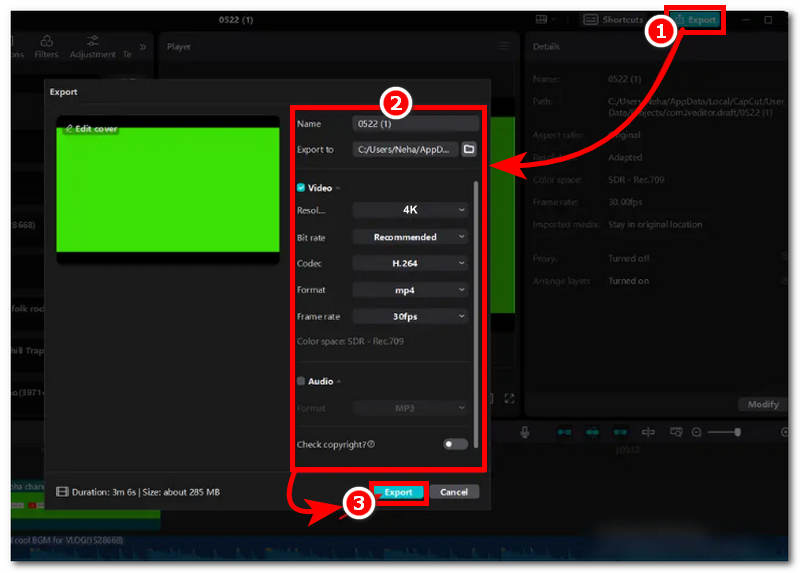Collapse the Video section arrow

[338, 188]
